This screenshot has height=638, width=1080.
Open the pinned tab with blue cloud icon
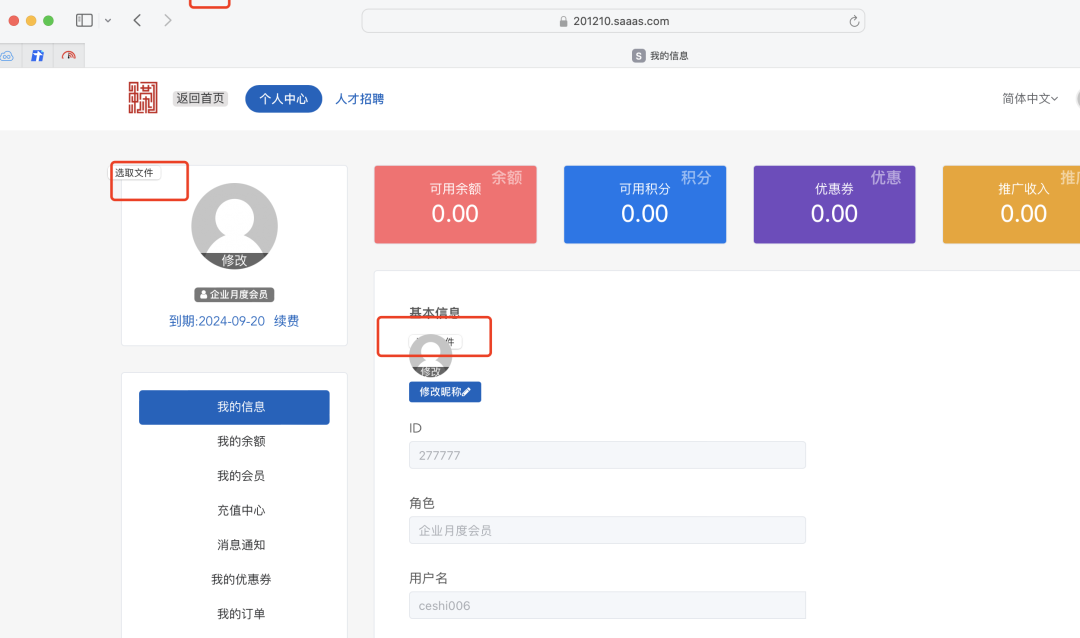[x=6, y=56]
